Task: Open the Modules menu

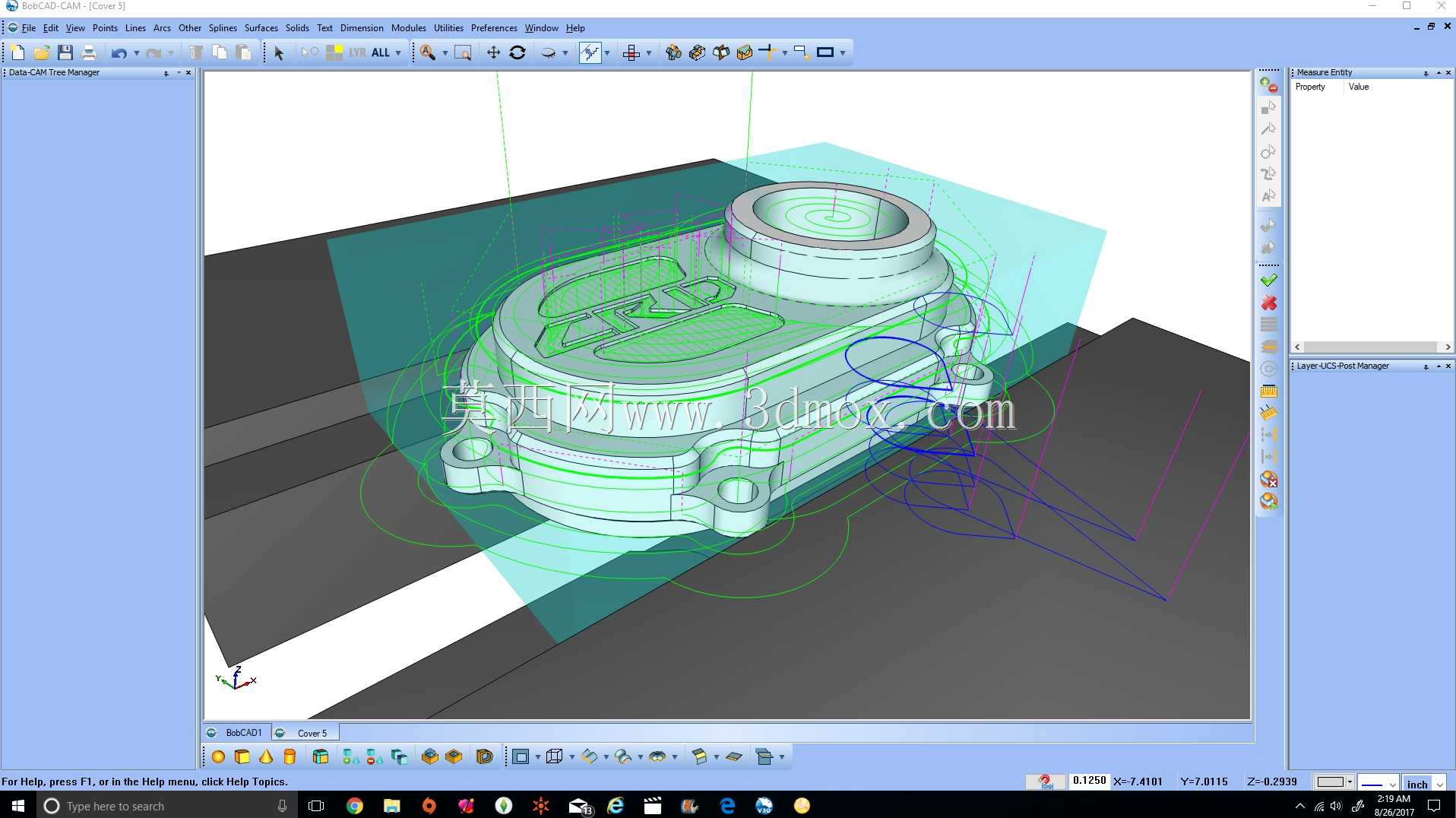Action: pyautogui.click(x=408, y=28)
